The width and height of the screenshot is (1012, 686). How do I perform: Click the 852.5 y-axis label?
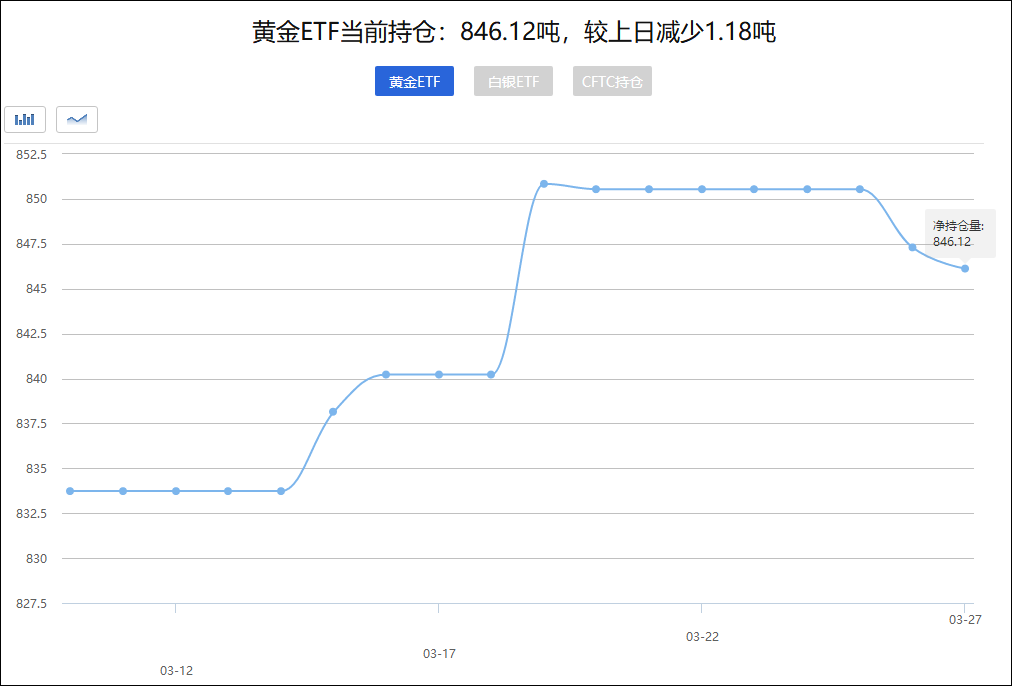(x=32, y=154)
